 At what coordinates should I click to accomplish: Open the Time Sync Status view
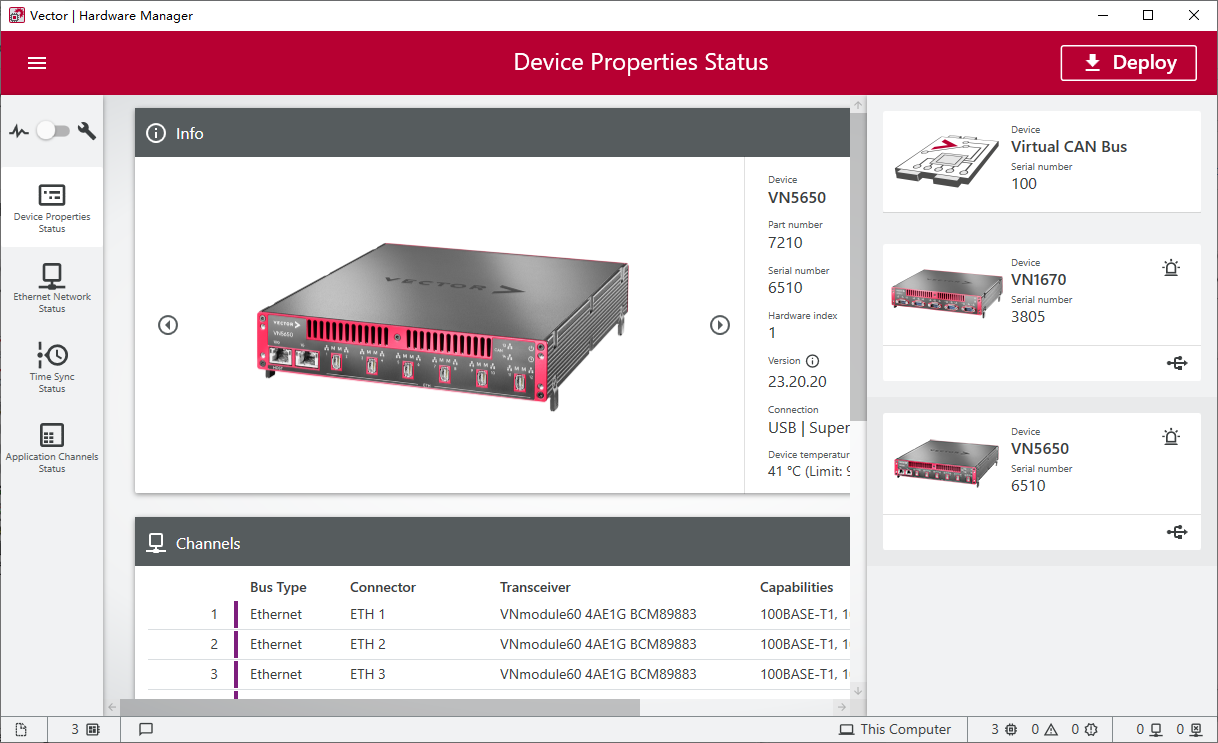click(x=52, y=366)
